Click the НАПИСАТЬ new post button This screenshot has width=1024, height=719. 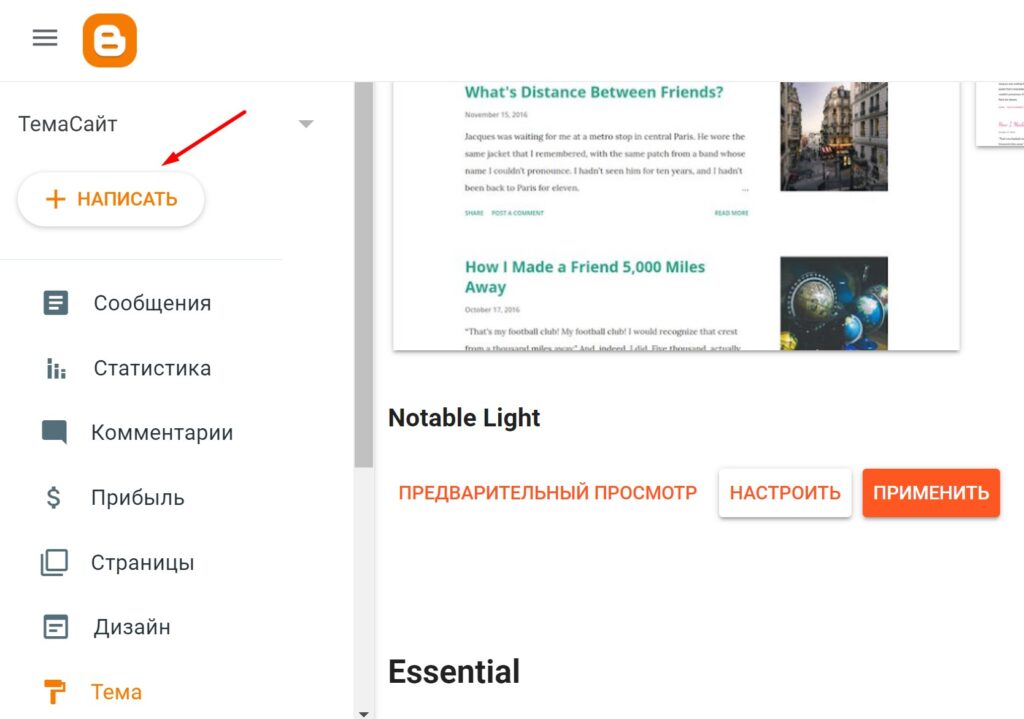pyautogui.click(x=111, y=199)
